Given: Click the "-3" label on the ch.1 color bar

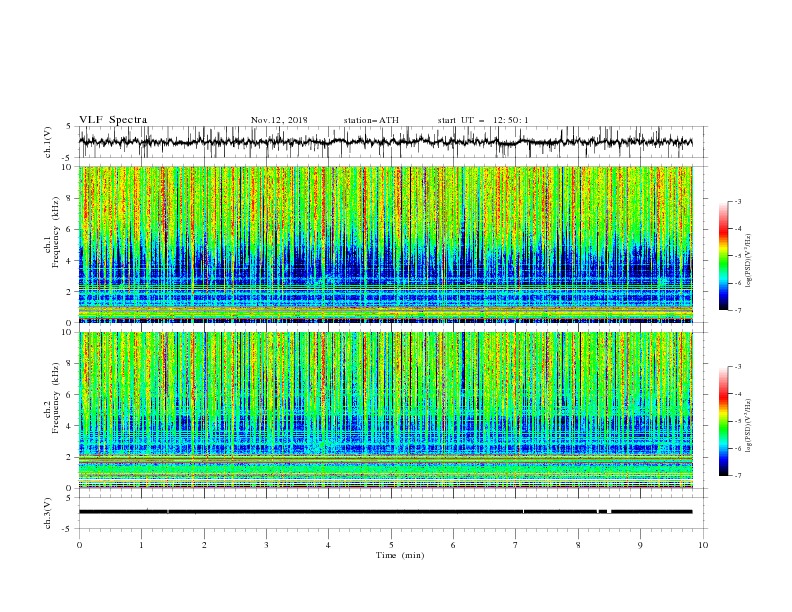Looking at the screenshot, I should tap(737, 201).
